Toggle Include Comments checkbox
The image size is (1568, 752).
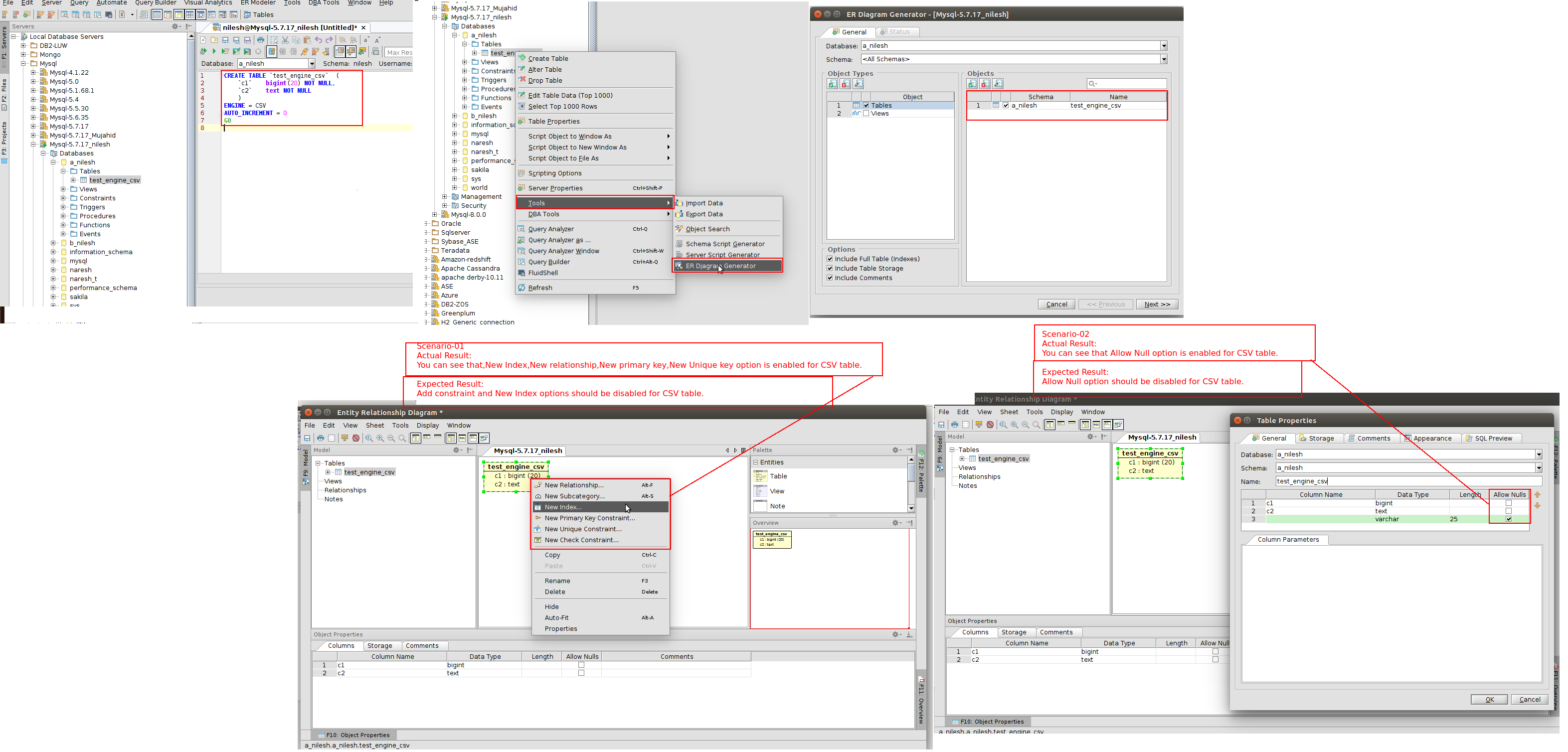[830, 278]
